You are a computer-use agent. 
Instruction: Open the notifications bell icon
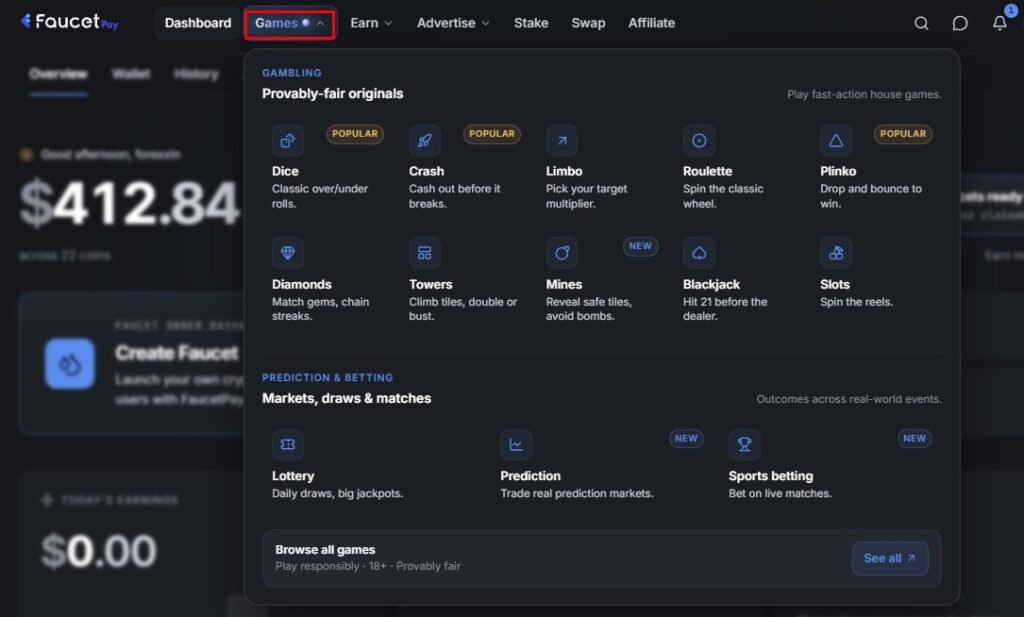(1000, 24)
